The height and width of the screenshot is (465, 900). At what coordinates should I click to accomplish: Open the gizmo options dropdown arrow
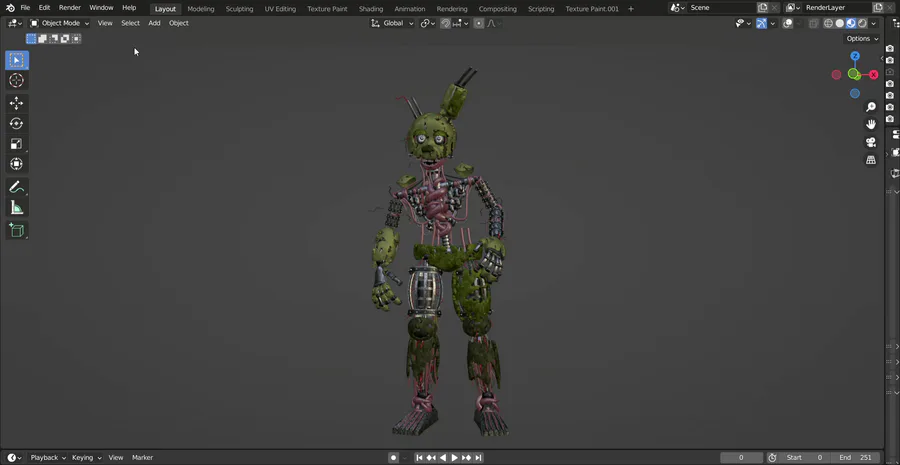click(x=773, y=24)
